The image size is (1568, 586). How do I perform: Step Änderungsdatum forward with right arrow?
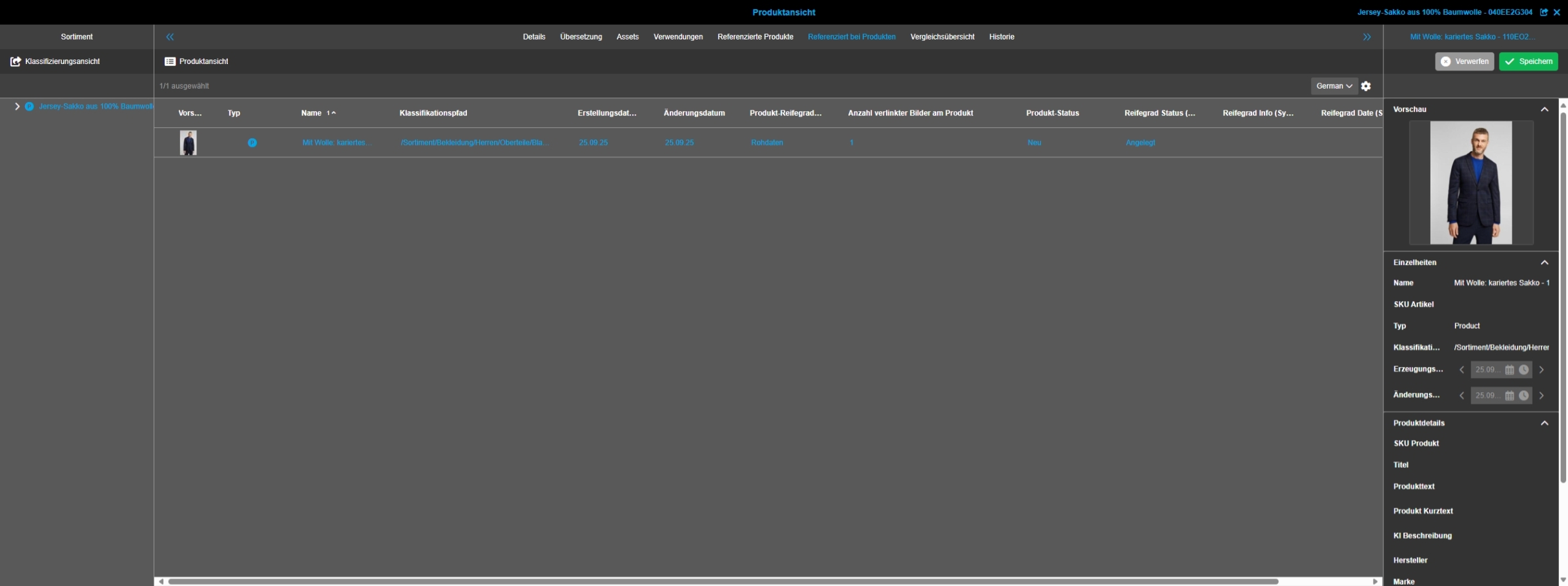pyautogui.click(x=1542, y=395)
